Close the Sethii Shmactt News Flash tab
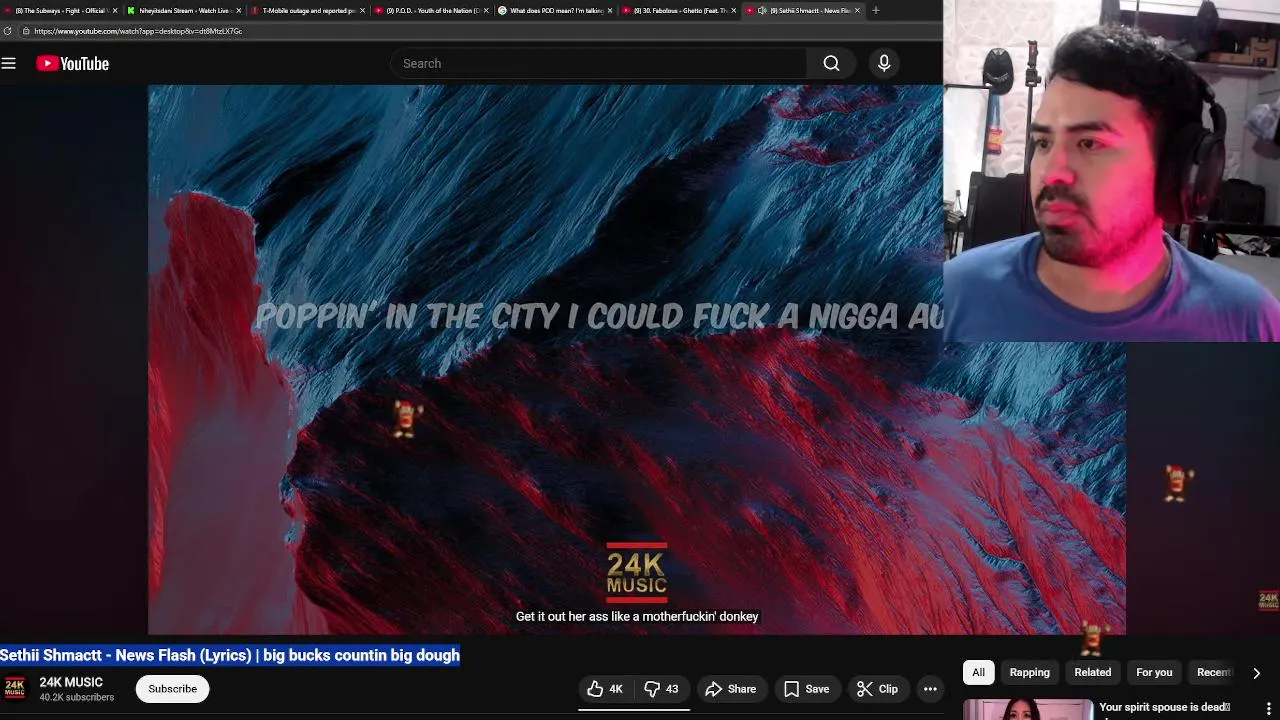 click(x=857, y=10)
